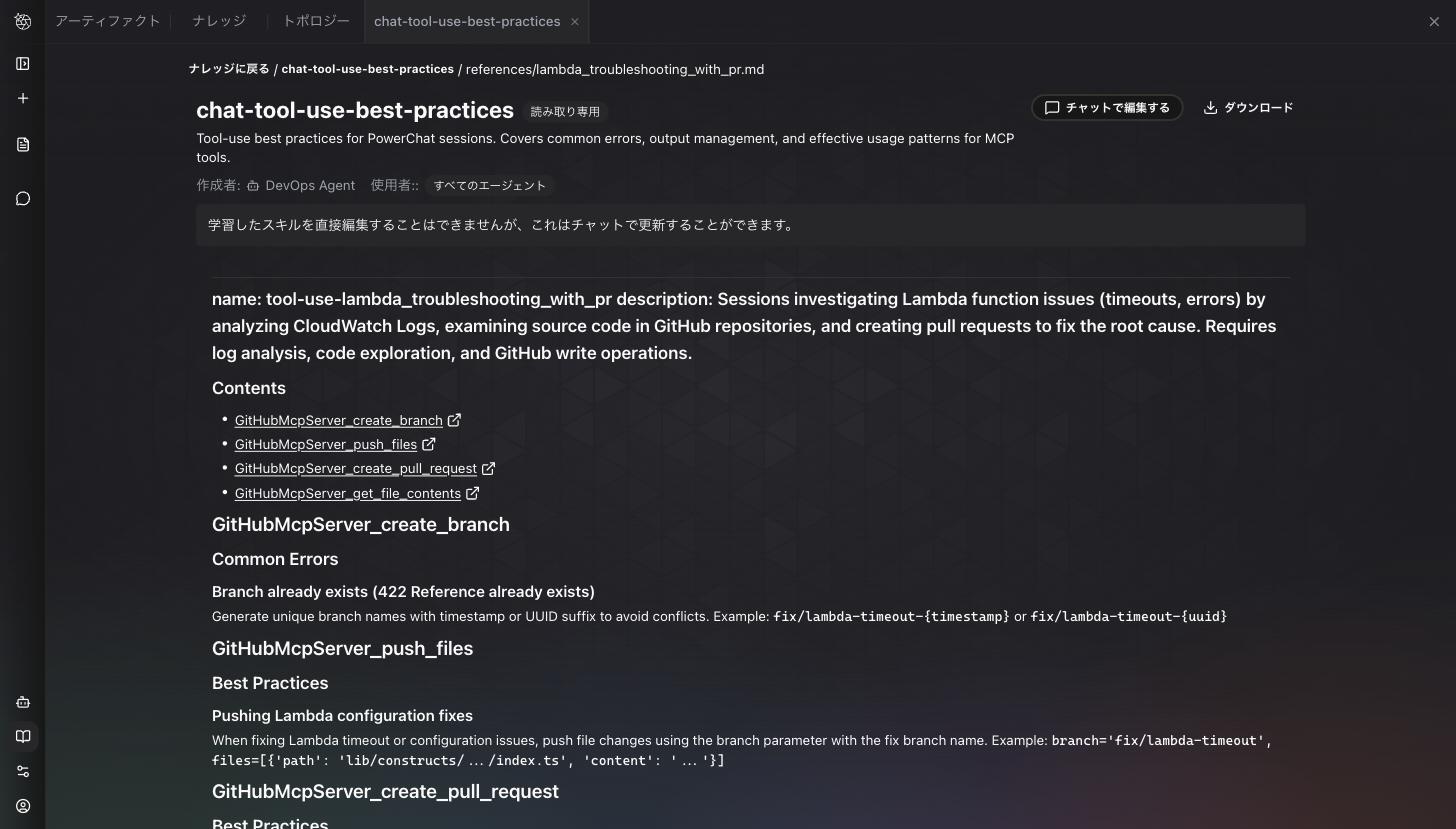Click the チャットで編集する button
This screenshot has height=829, width=1456.
pyautogui.click(x=1107, y=108)
